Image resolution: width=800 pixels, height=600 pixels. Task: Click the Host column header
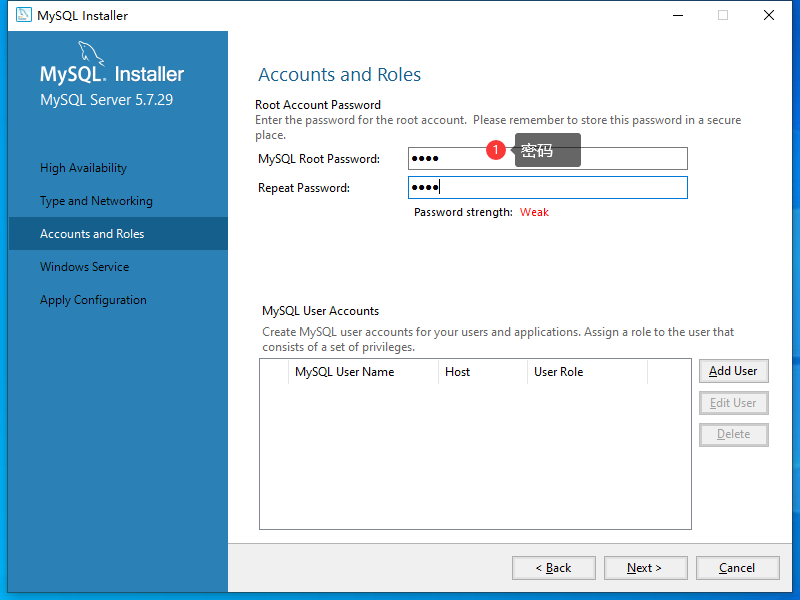point(483,372)
